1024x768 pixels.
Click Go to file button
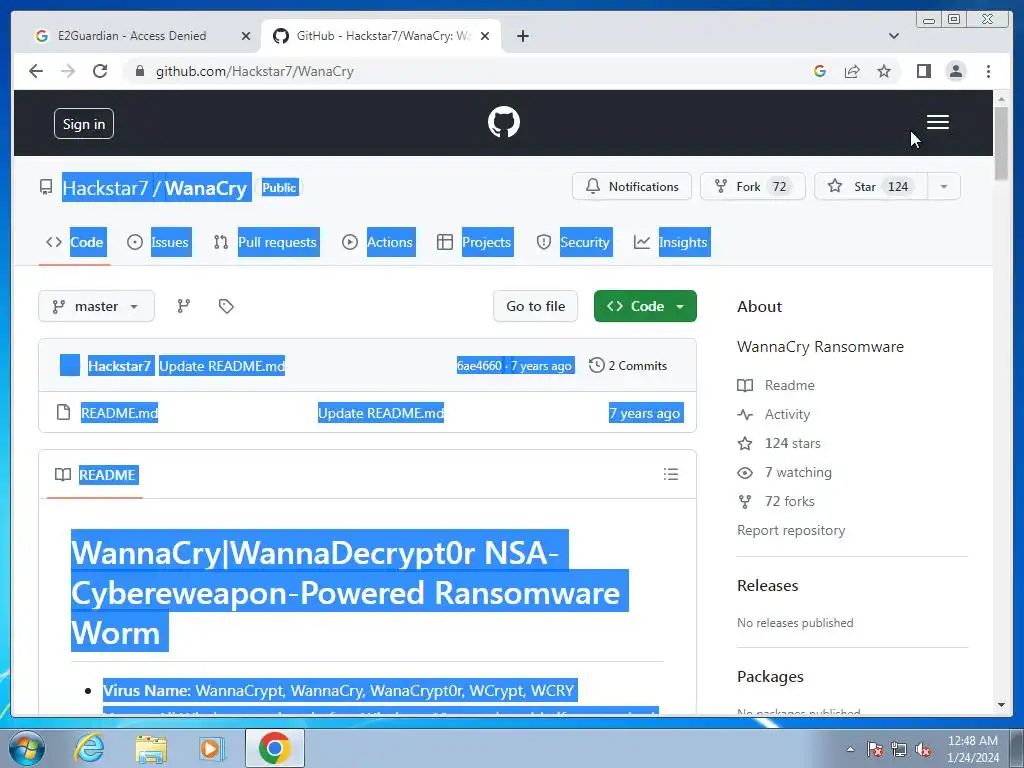[x=536, y=306]
